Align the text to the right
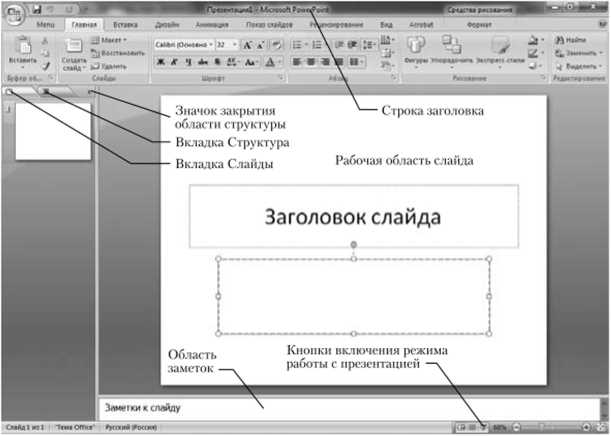611x436 pixels. [x=325, y=62]
